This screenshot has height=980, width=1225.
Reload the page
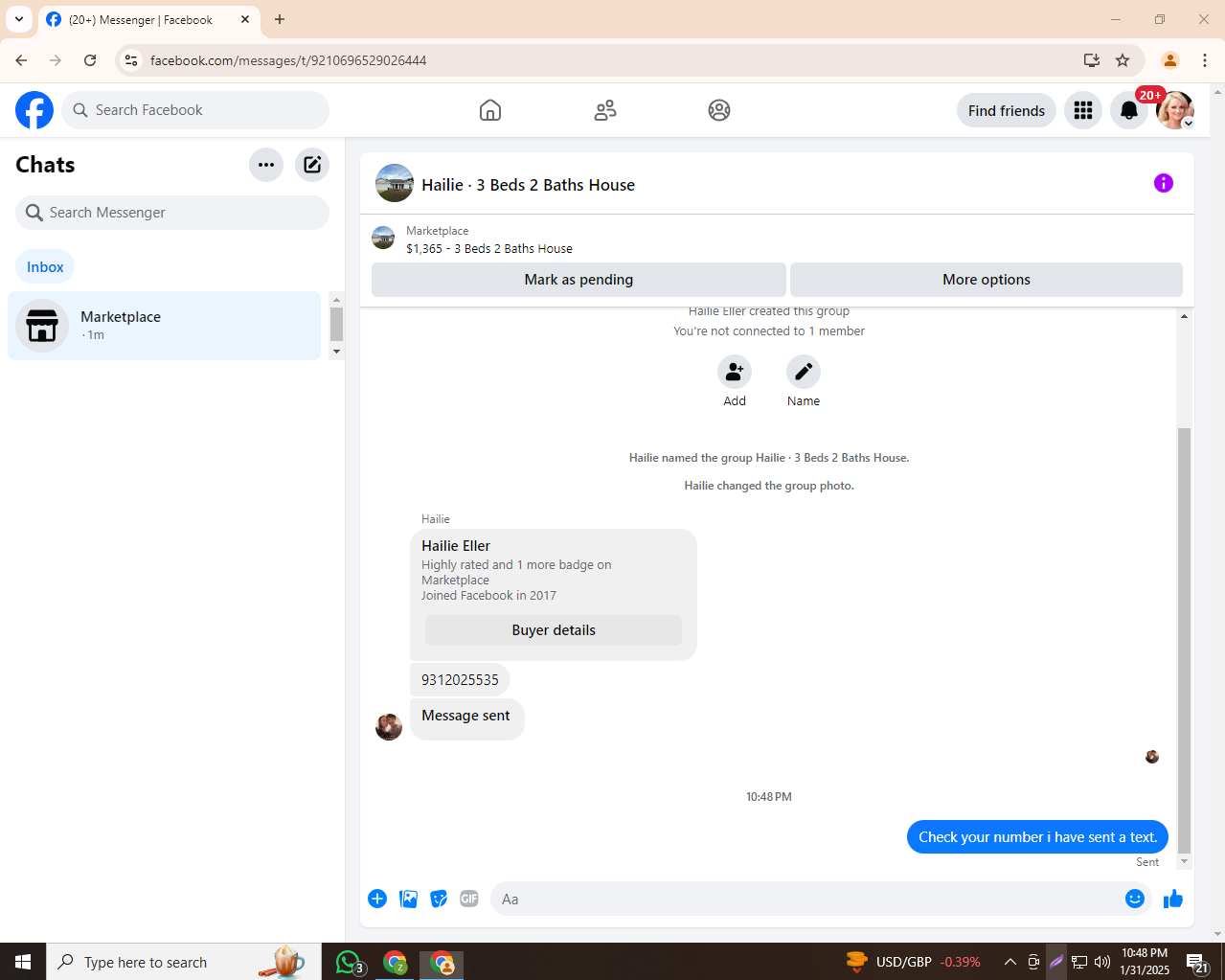pos(90,60)
